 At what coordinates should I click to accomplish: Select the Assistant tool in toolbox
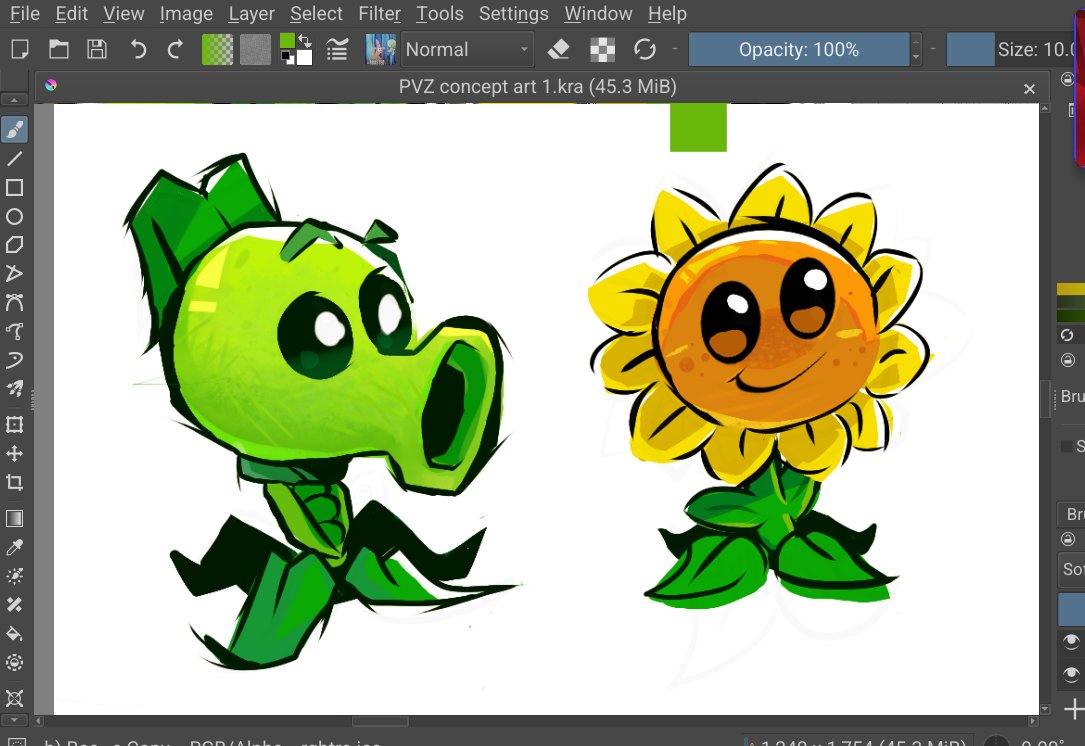coord(15,698)
